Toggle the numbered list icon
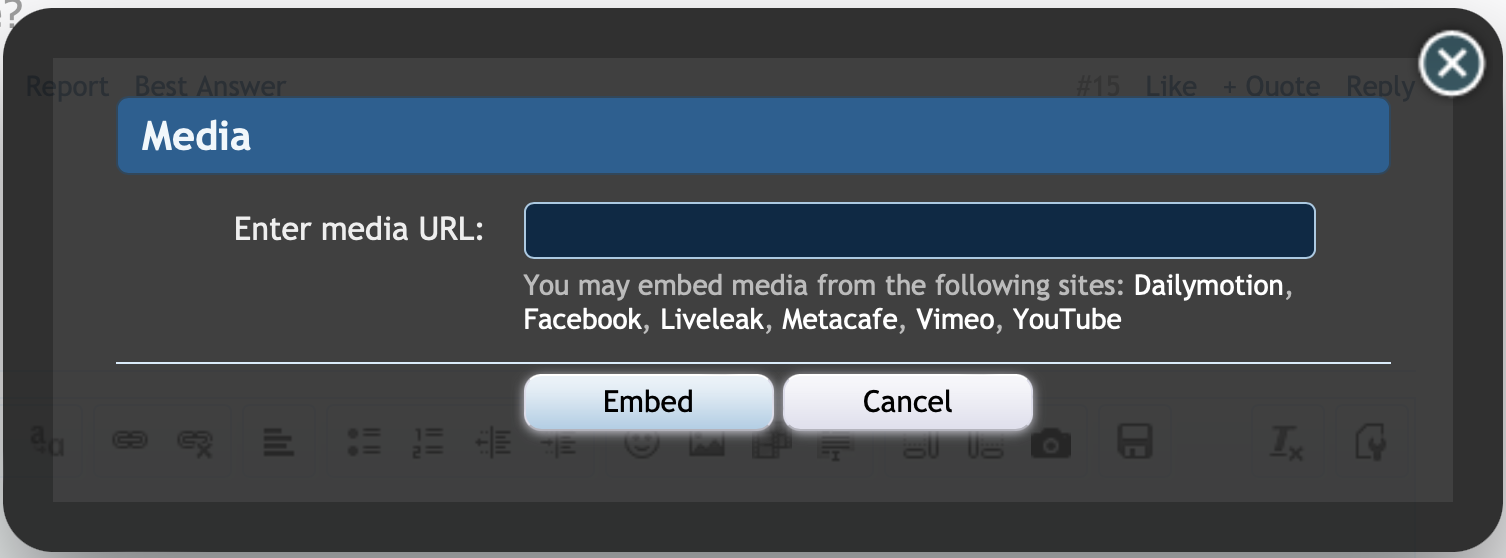The width and height of the screenshot is (1506, 558). [x=428, y=441]
